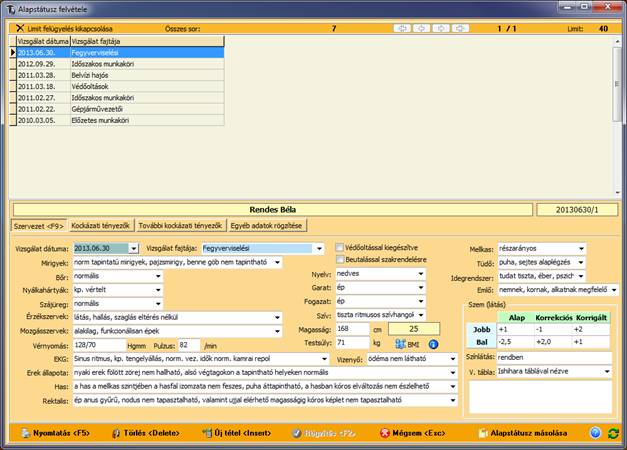Delete the record with Törlés <Delete>
Image resolution: width=627 pixels, height=450 pixels.
[146, 433]
